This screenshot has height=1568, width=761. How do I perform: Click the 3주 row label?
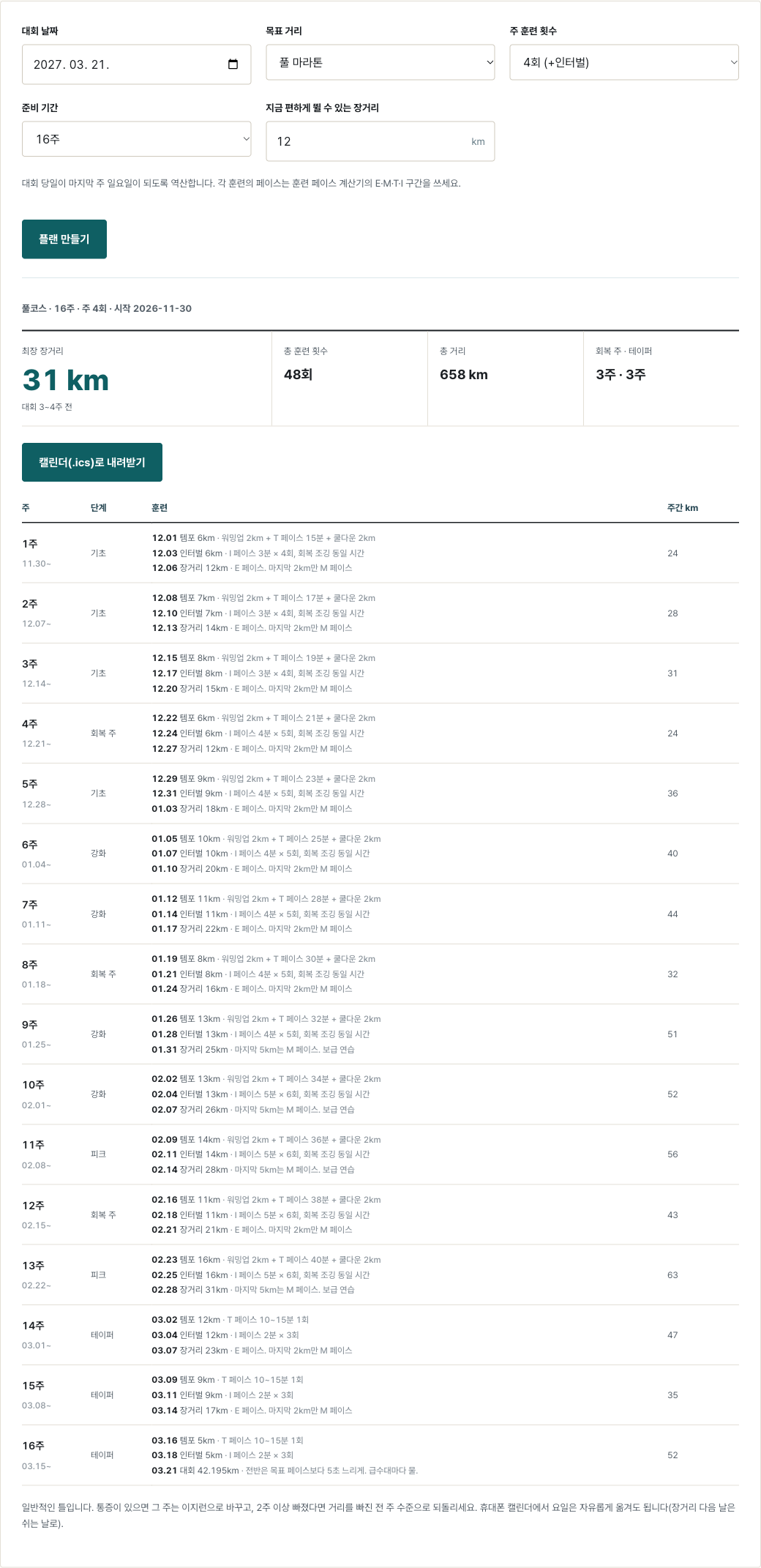click(30, 664)
